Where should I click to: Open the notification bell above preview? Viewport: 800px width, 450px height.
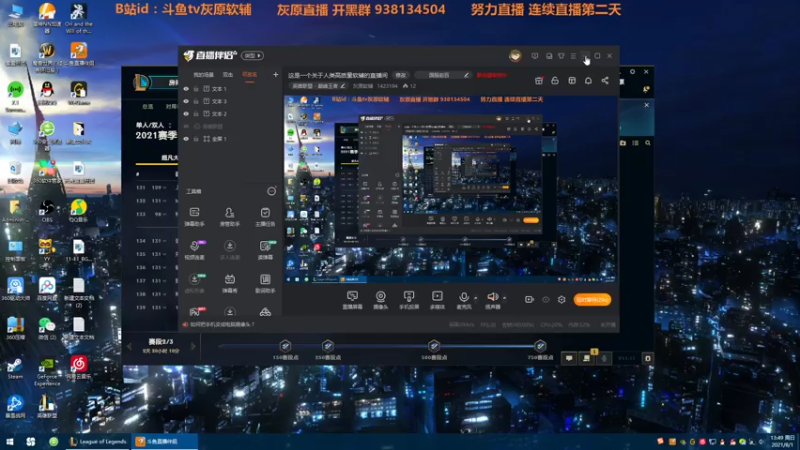[x=588, y=81]
